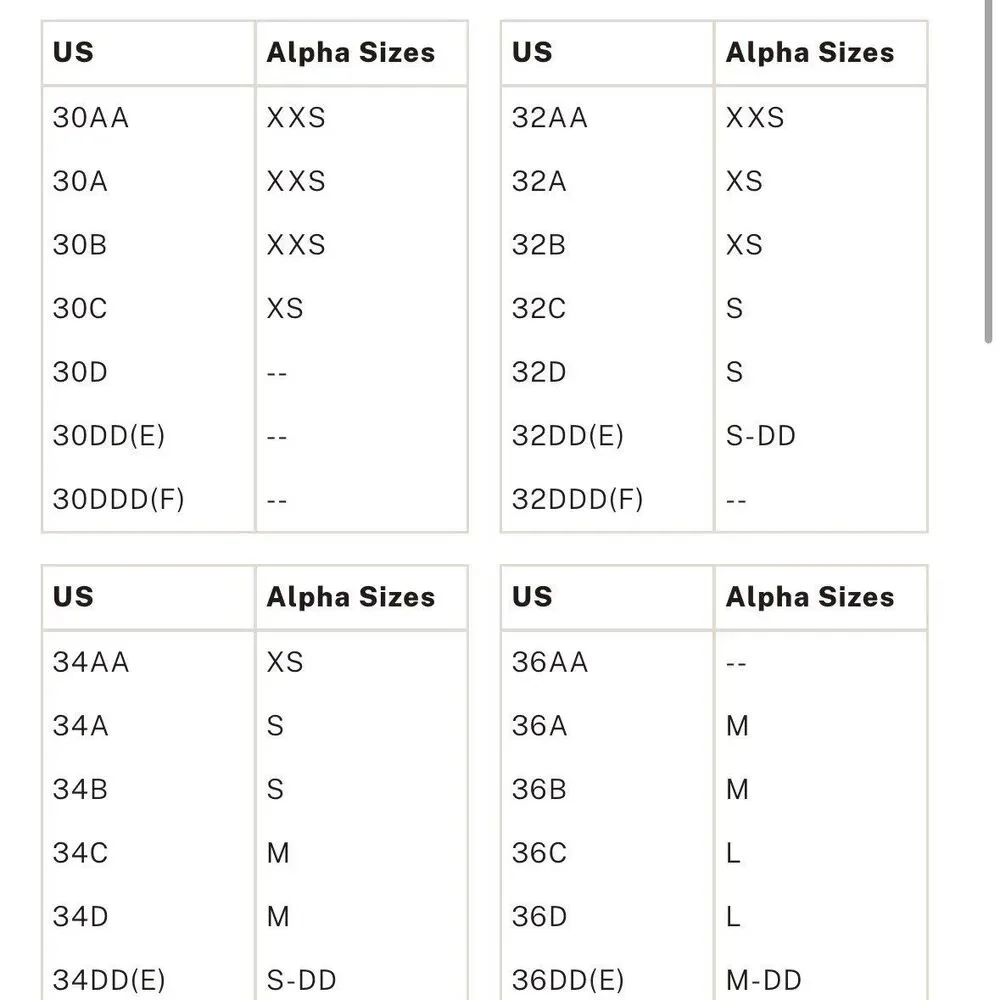This screenshot has width=1000, height=1000.
Task: Click the Alpha Sizes header in the 30 table
Action: click(351, 53)
